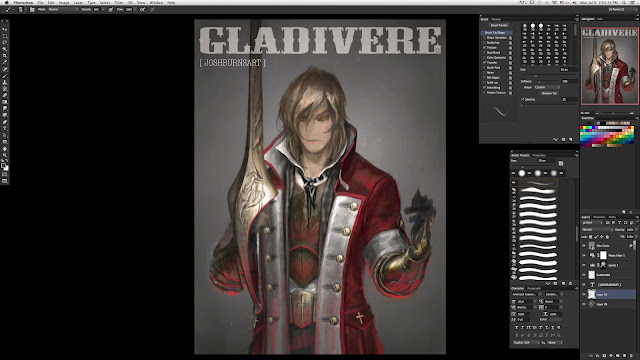This screenshot has height=360, width=640.
Task: Open the Character font family dropdown
Action: pos(527,294)
